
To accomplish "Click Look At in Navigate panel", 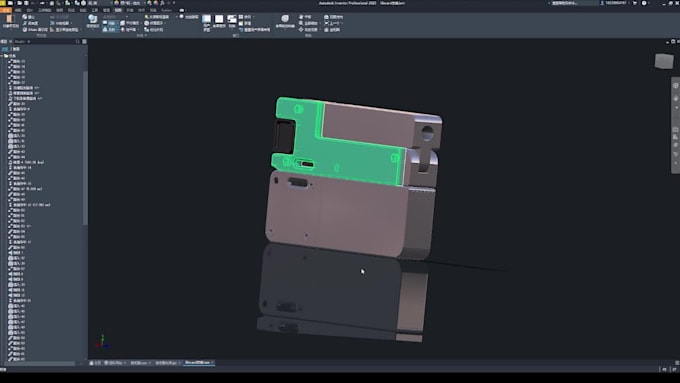I will [x=333, y=16].
